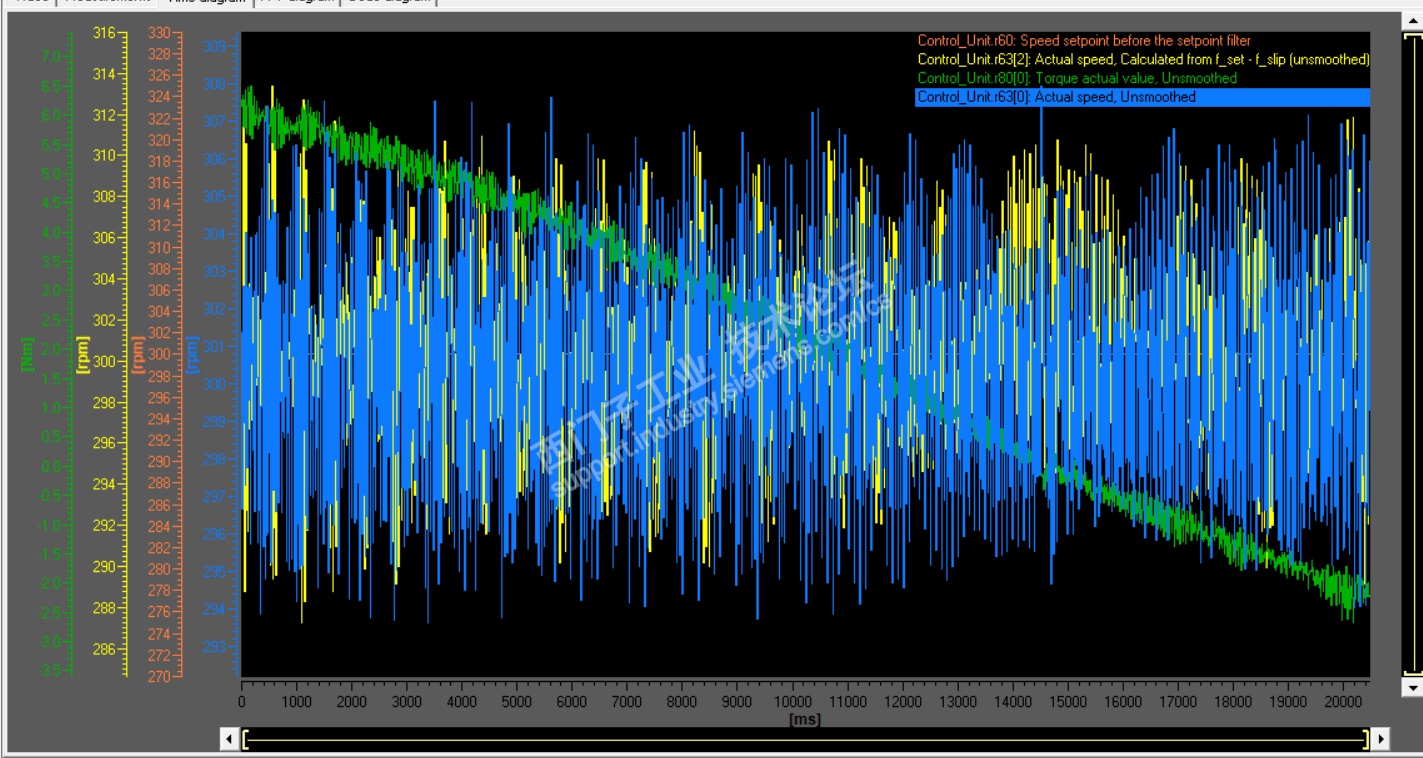Open the Measurement tab
The height and width of the screenshot is (758, 1423).
coord(107,2)
